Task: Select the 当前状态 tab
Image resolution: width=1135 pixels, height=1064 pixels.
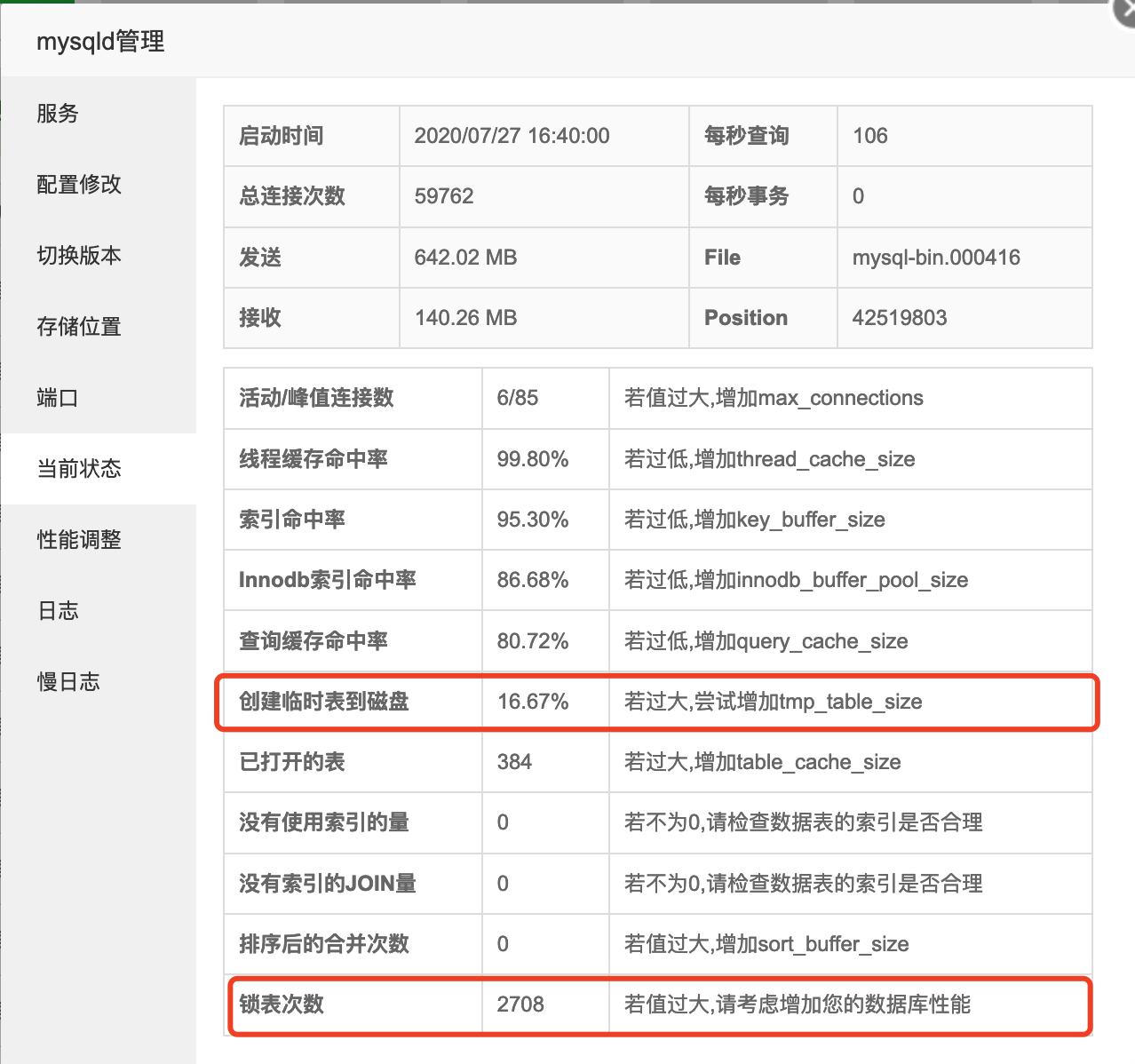Action: pyautogui.click(x=98, y=469)
